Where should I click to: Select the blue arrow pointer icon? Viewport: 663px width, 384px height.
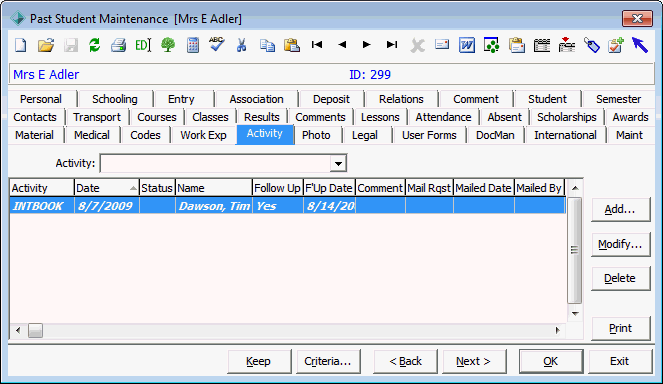640,45
